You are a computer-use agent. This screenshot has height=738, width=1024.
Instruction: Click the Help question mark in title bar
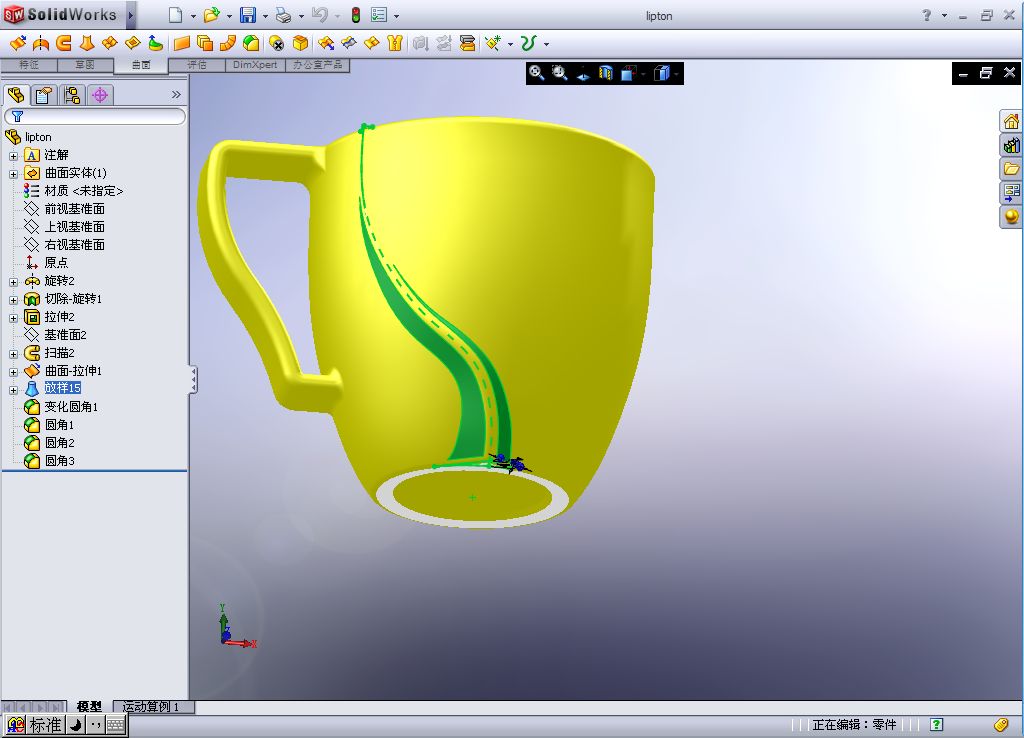pyautogui.click(x=927, y=15)
